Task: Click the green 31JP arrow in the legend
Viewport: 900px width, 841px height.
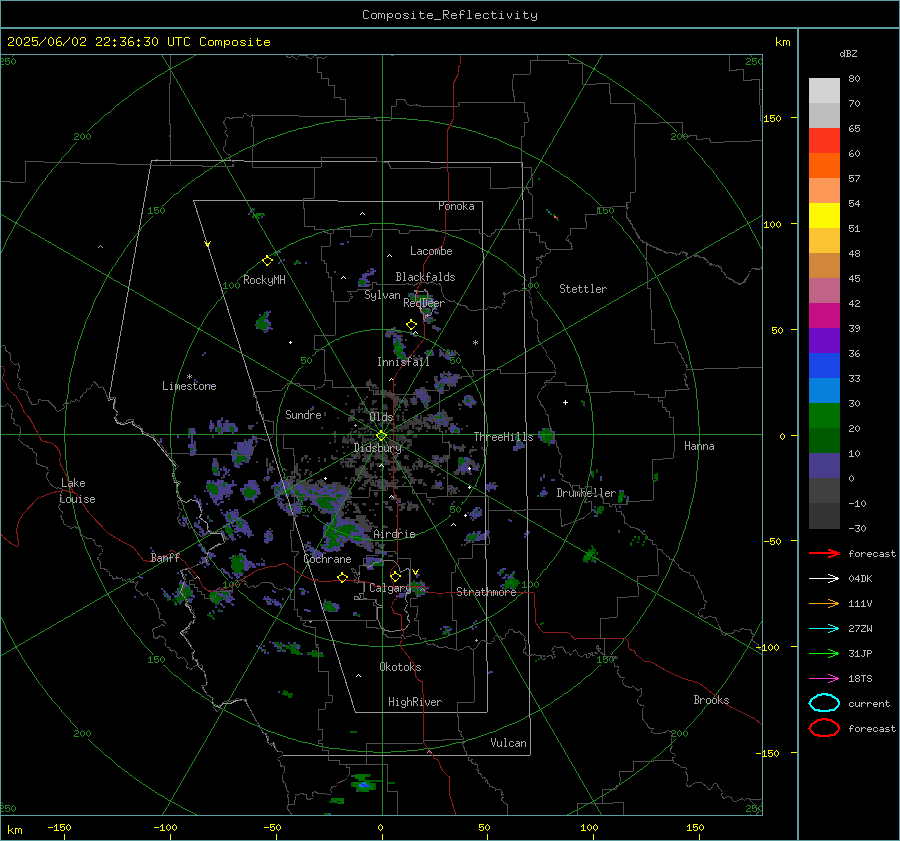Action: click(824, 653)
